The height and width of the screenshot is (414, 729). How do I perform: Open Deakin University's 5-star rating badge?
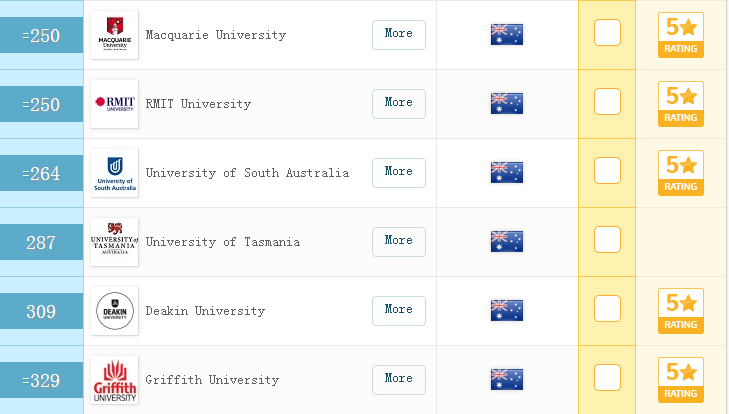click(x=680, y=311)
